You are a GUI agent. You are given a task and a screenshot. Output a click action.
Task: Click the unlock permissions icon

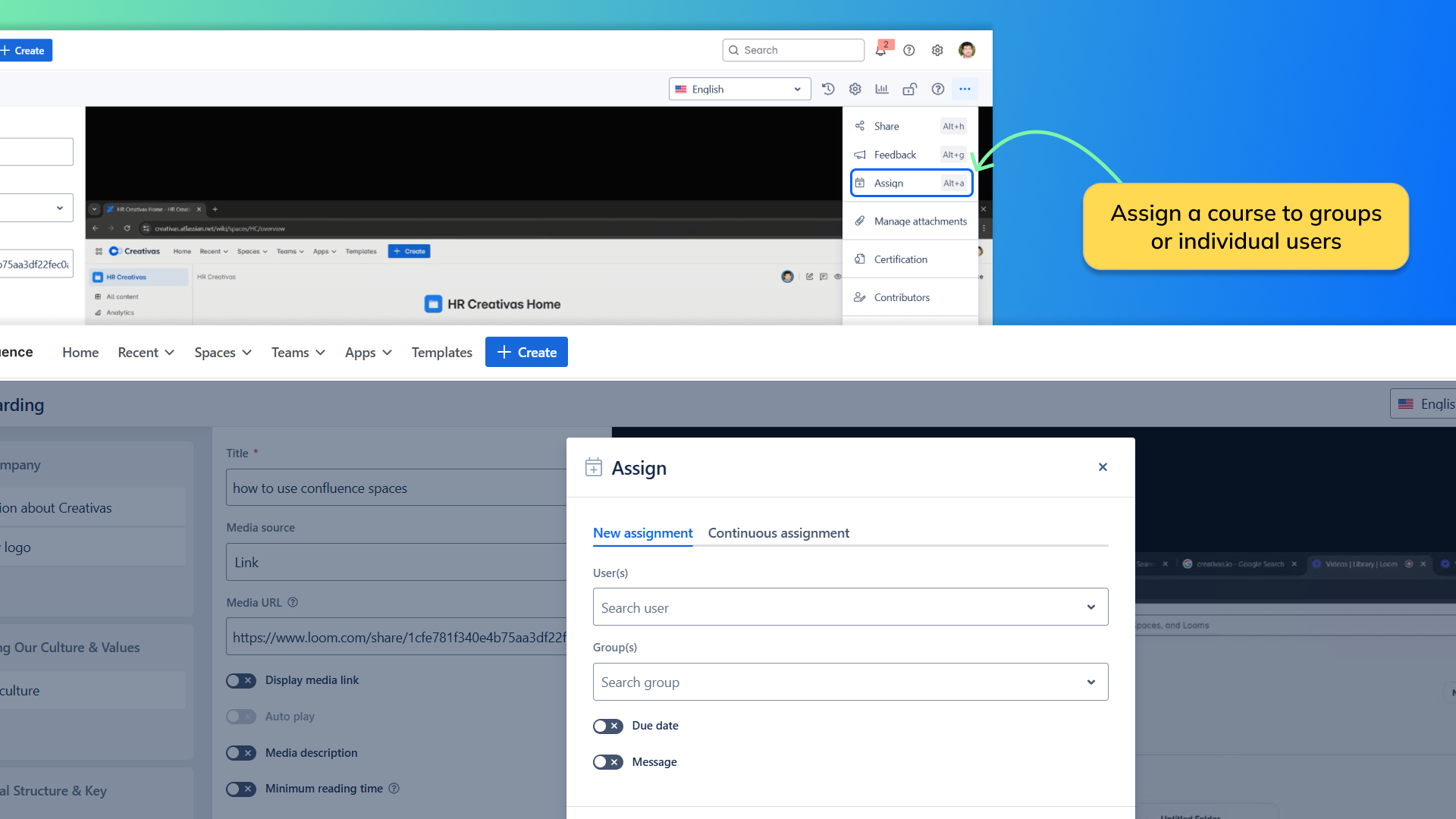coord(909,89)
